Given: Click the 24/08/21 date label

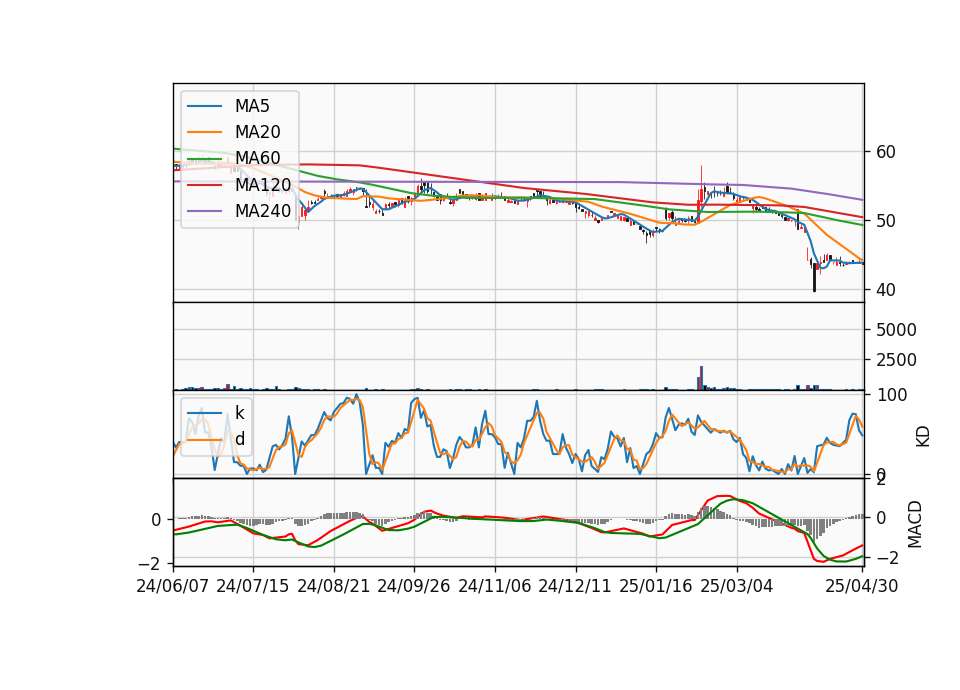Looking at the screenshot, I should pyautogui.click(x=334, y=586).
